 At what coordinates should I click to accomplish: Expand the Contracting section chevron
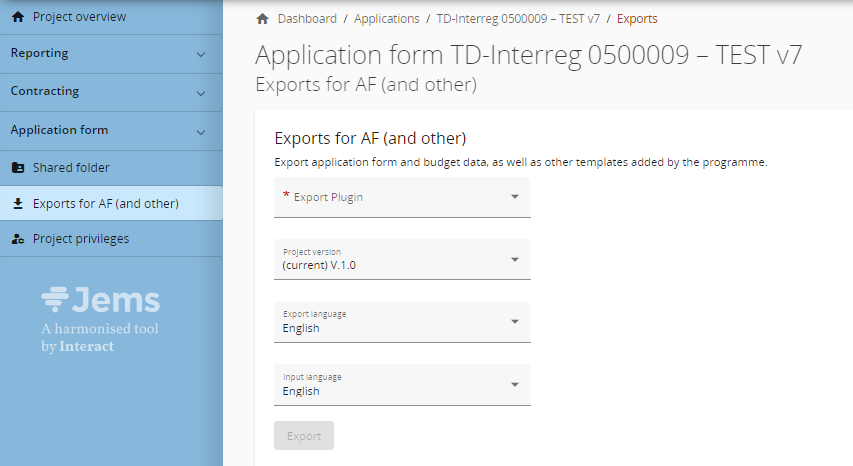click(x=201, y=92)
